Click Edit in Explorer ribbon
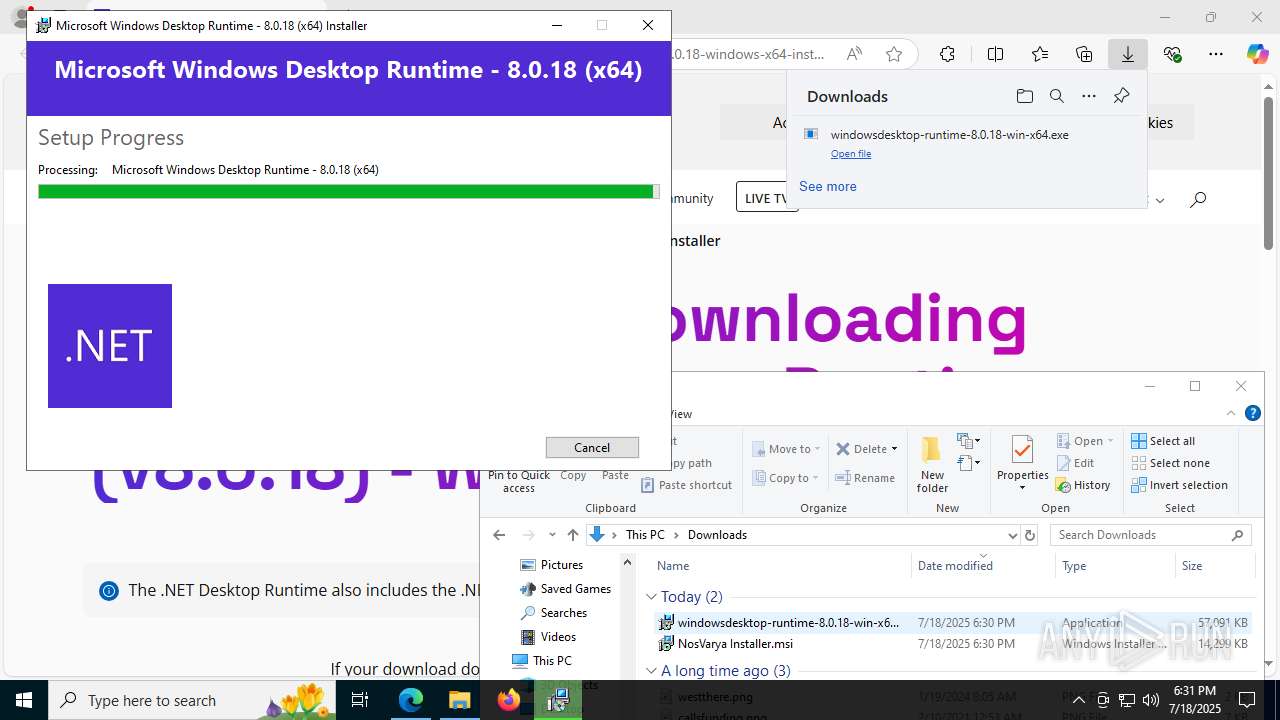The width and height of the screenshot is (1280, 720). click(1076, 463)
